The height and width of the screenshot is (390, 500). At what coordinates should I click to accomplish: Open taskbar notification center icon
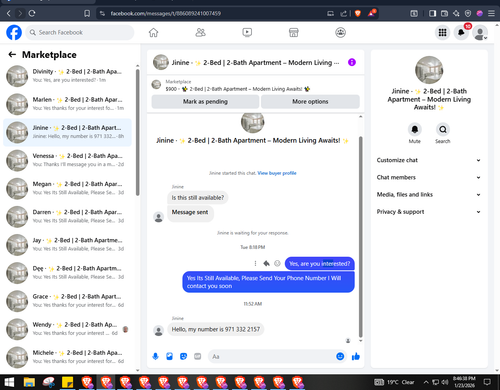(487, 382)
